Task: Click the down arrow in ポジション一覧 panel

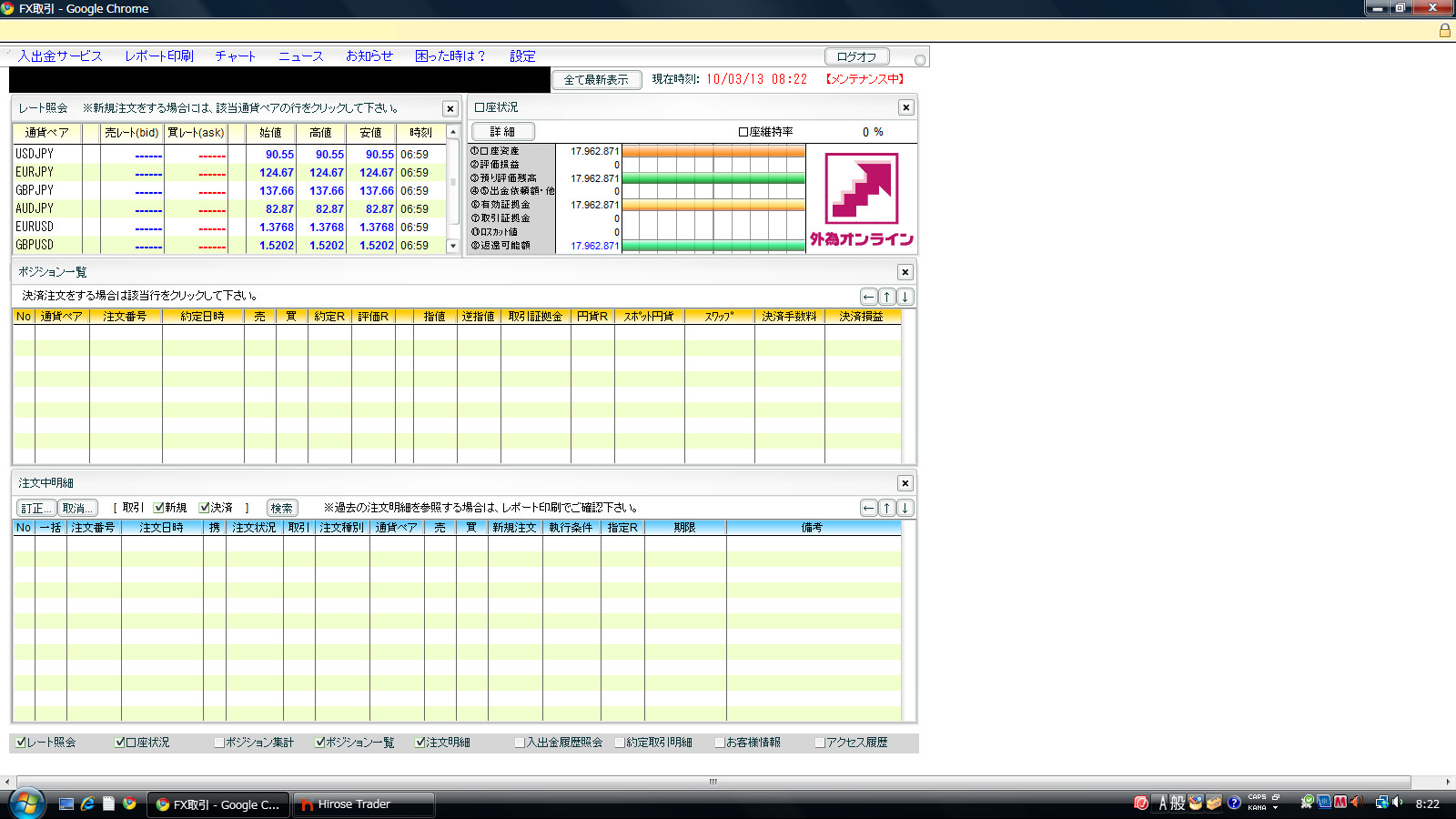Action: click(905, 297)
